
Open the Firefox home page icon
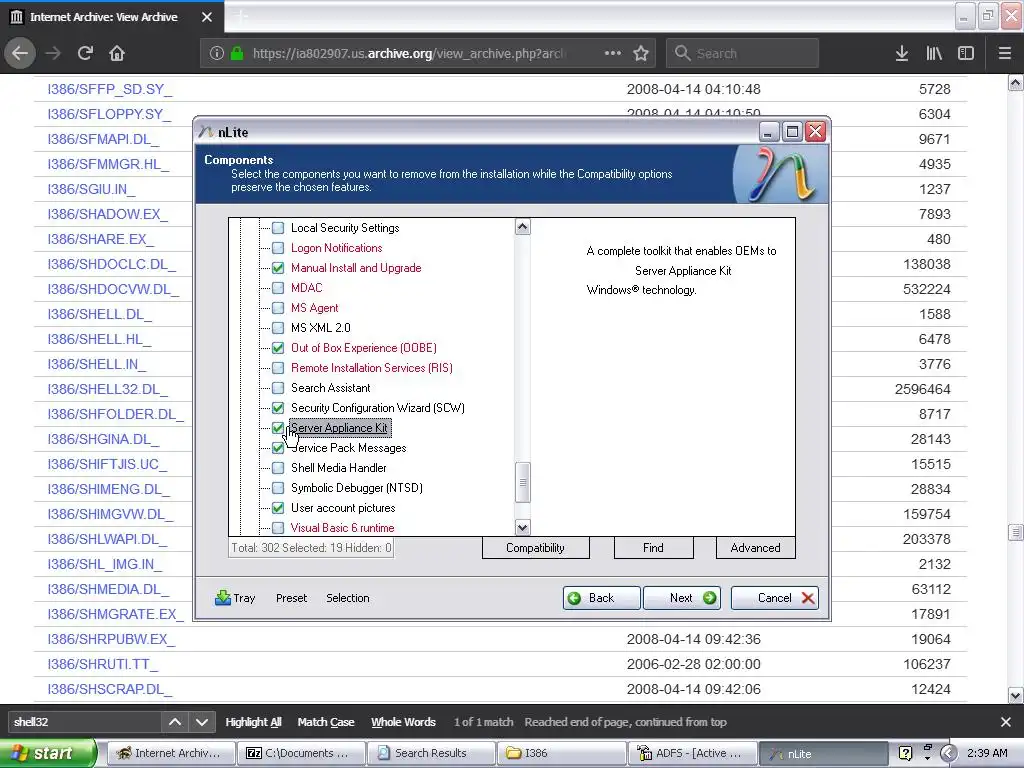click(x=117, y=53)
